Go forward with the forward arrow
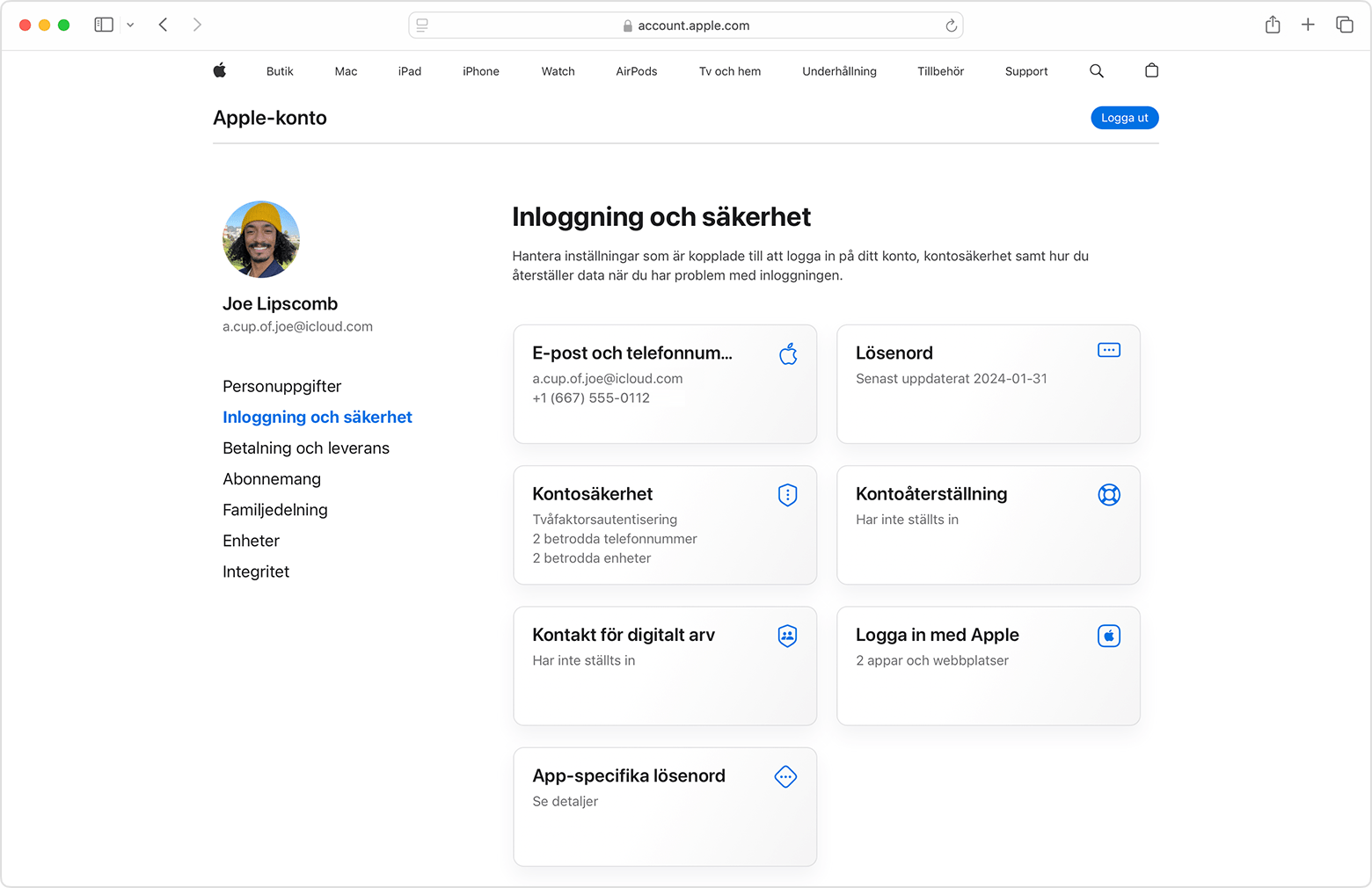 tap(197, 25)
